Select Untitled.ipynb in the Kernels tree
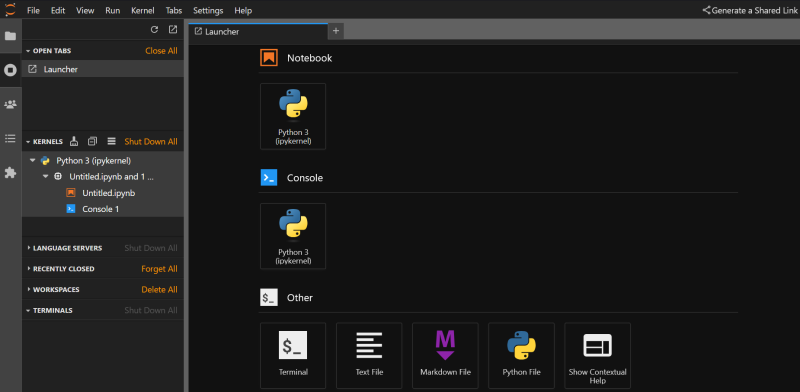The width and height of the screenshot is (800, 392). click(109, 193)
